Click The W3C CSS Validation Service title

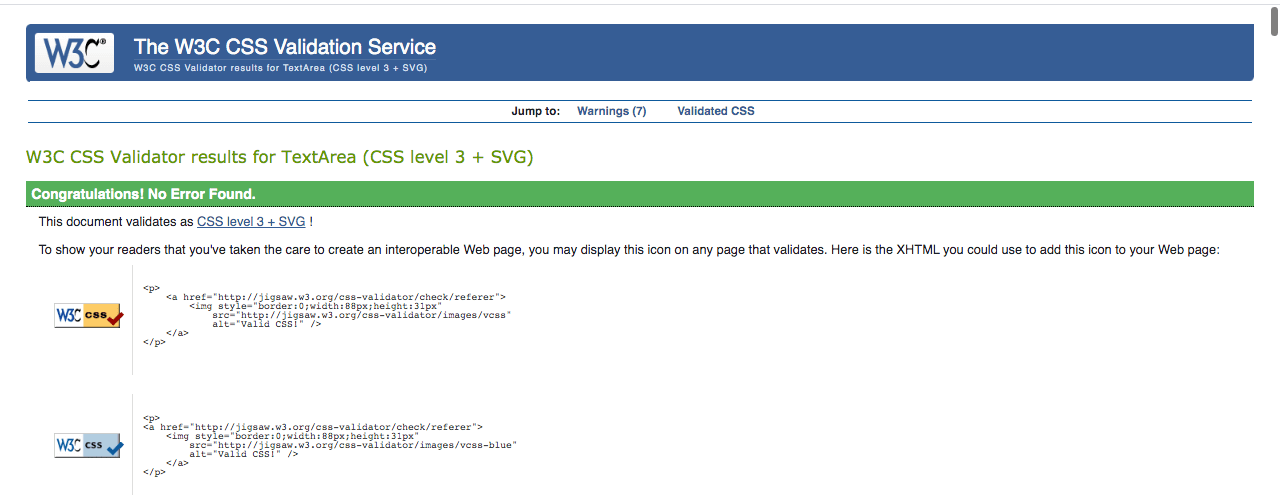285,47
